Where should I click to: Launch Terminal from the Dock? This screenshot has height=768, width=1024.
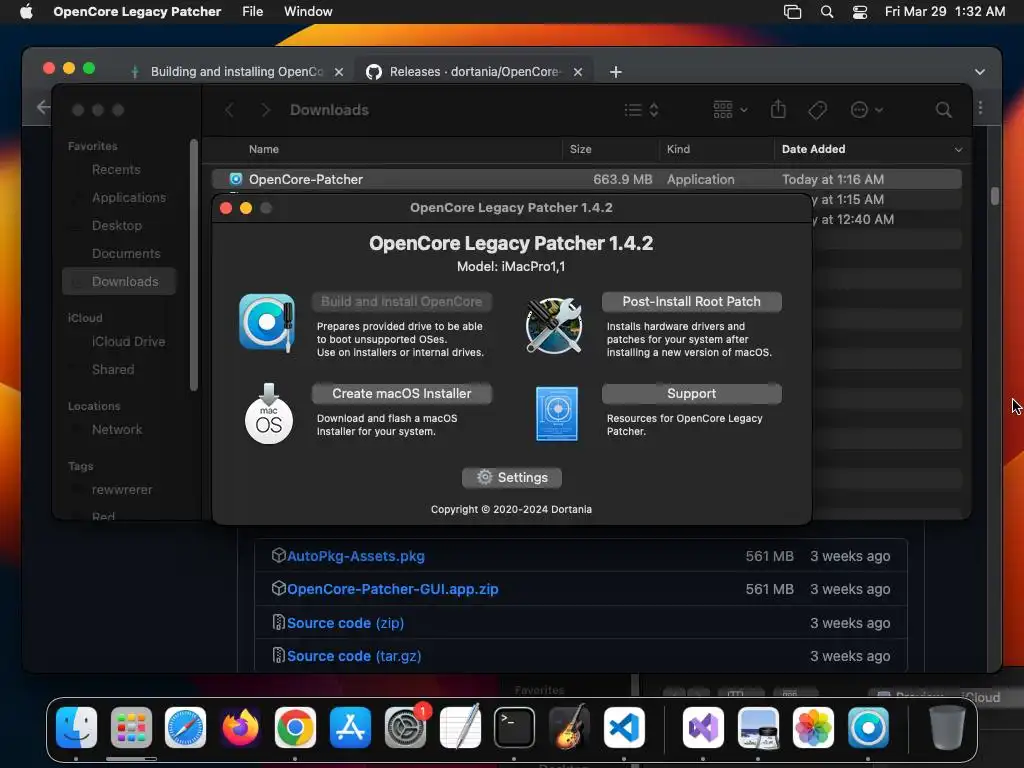pos(515,727)
